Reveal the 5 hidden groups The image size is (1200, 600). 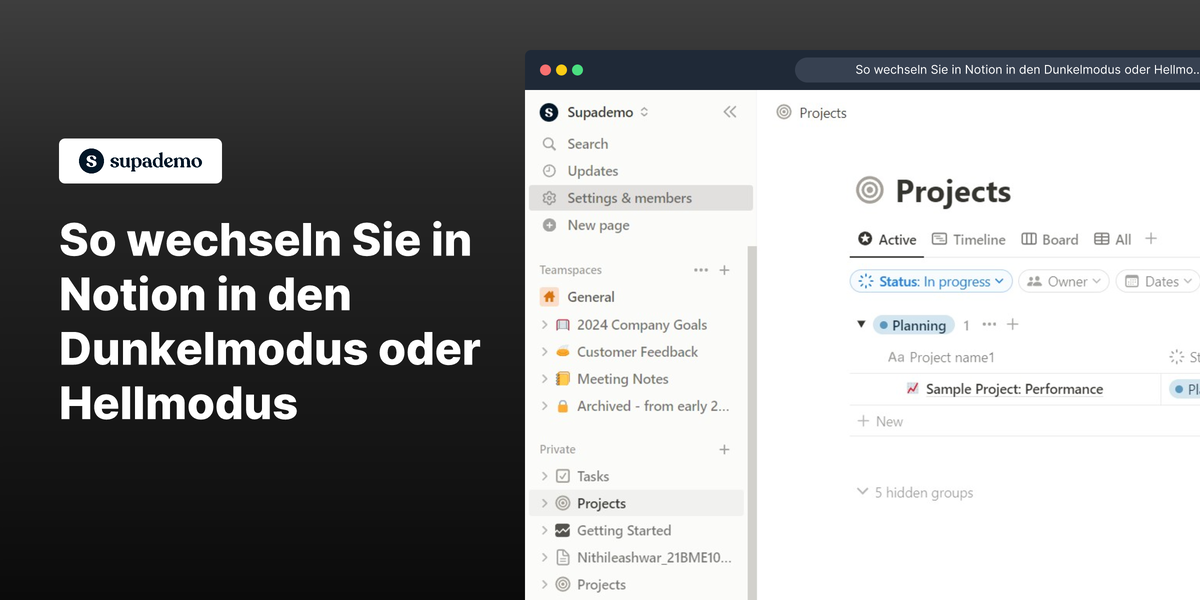tap(913, 492)
